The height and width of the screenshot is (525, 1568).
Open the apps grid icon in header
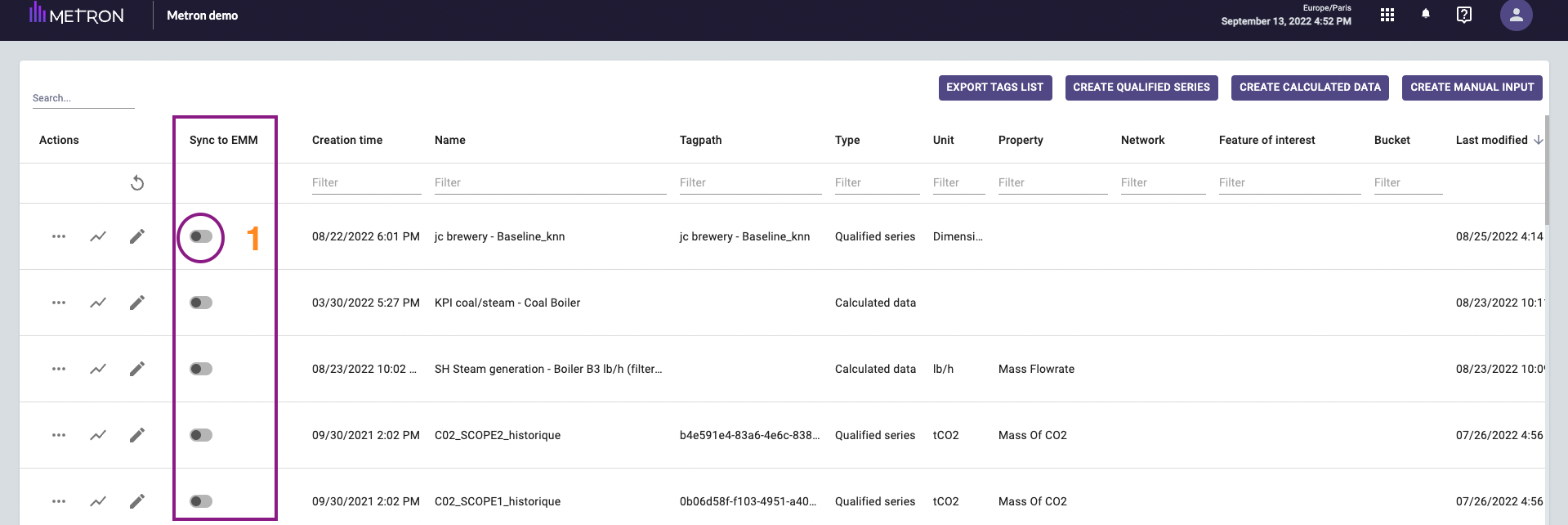click(1387, 15)
